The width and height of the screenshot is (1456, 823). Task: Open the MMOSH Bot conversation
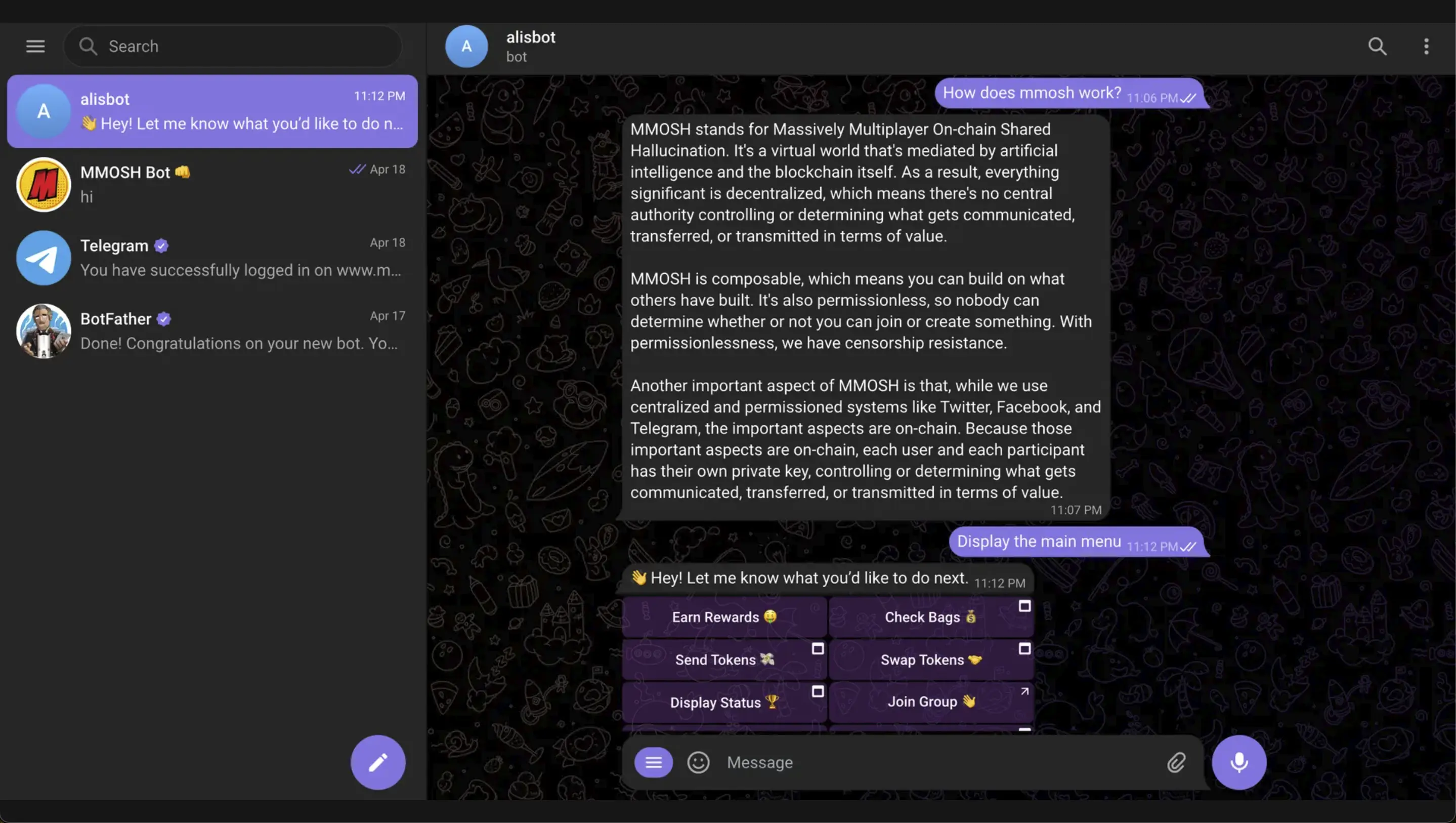tap(212, 184)
